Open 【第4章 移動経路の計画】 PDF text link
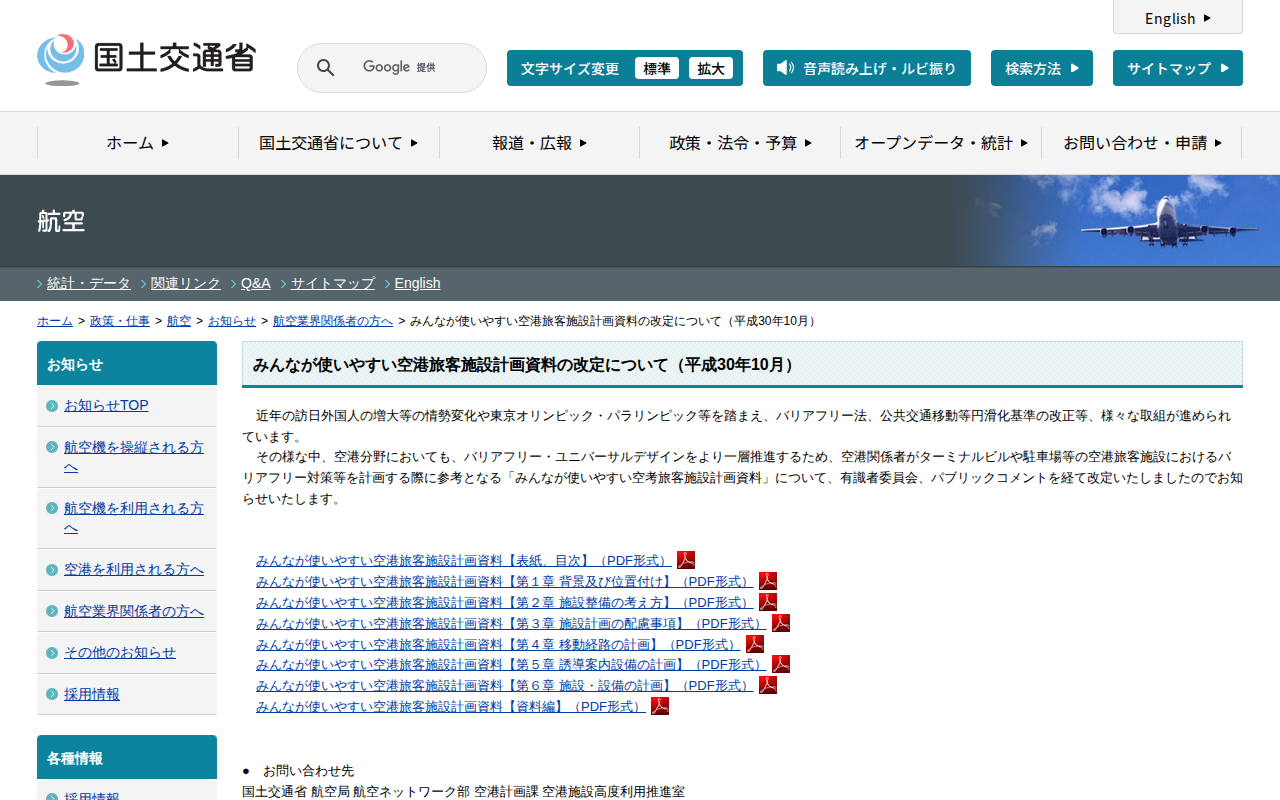 pyautogui.click(x=498, y=645)
